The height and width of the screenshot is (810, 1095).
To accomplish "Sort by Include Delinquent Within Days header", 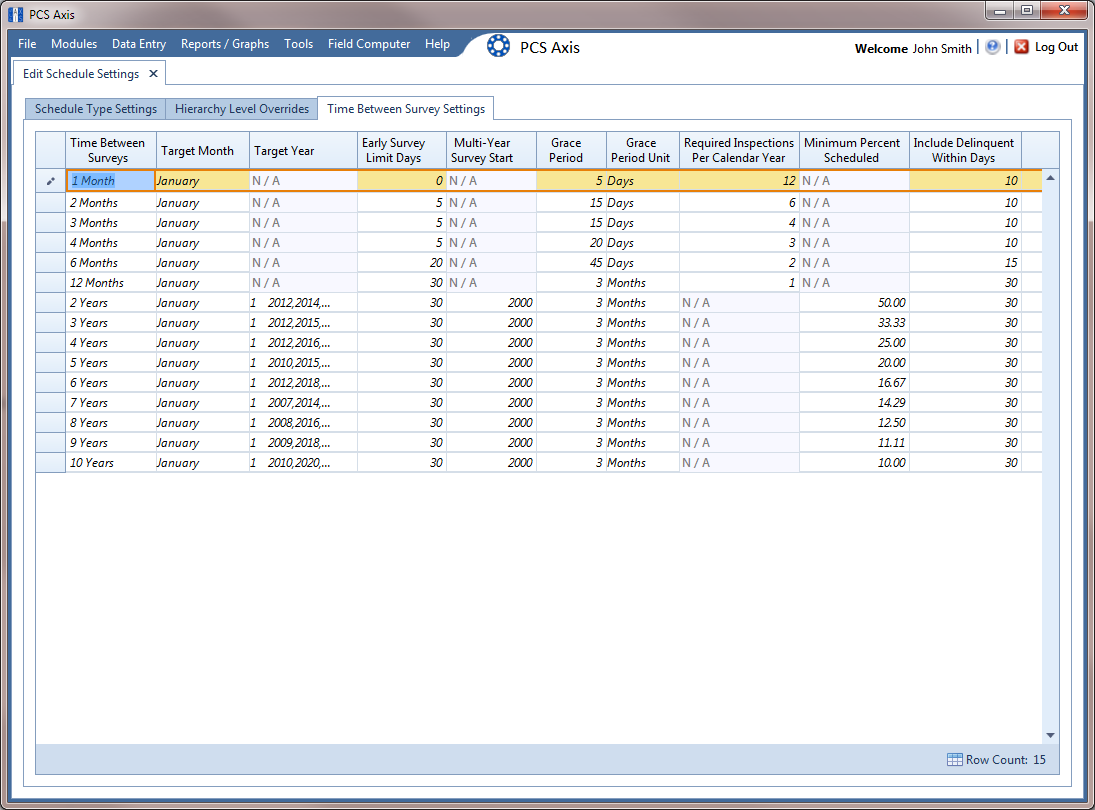I will pyautogui.click(x=965, y=150).
